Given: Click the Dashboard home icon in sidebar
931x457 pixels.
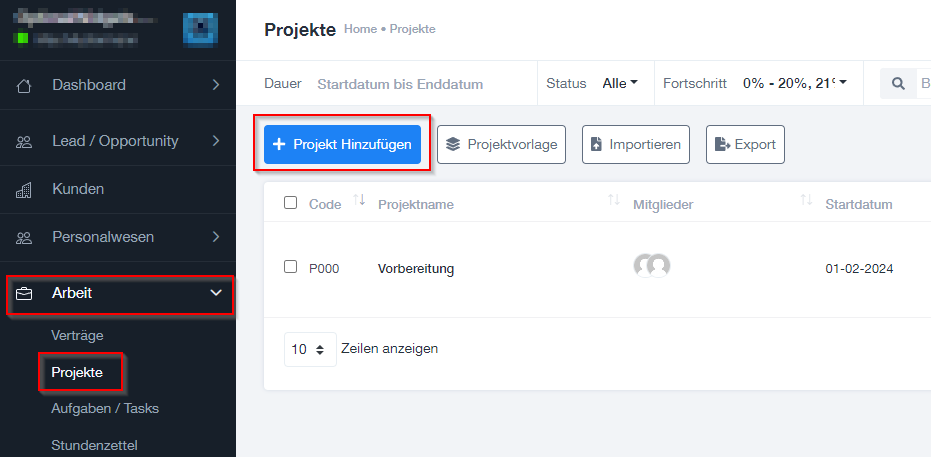Looking at the screenshot, I should 24,85.
